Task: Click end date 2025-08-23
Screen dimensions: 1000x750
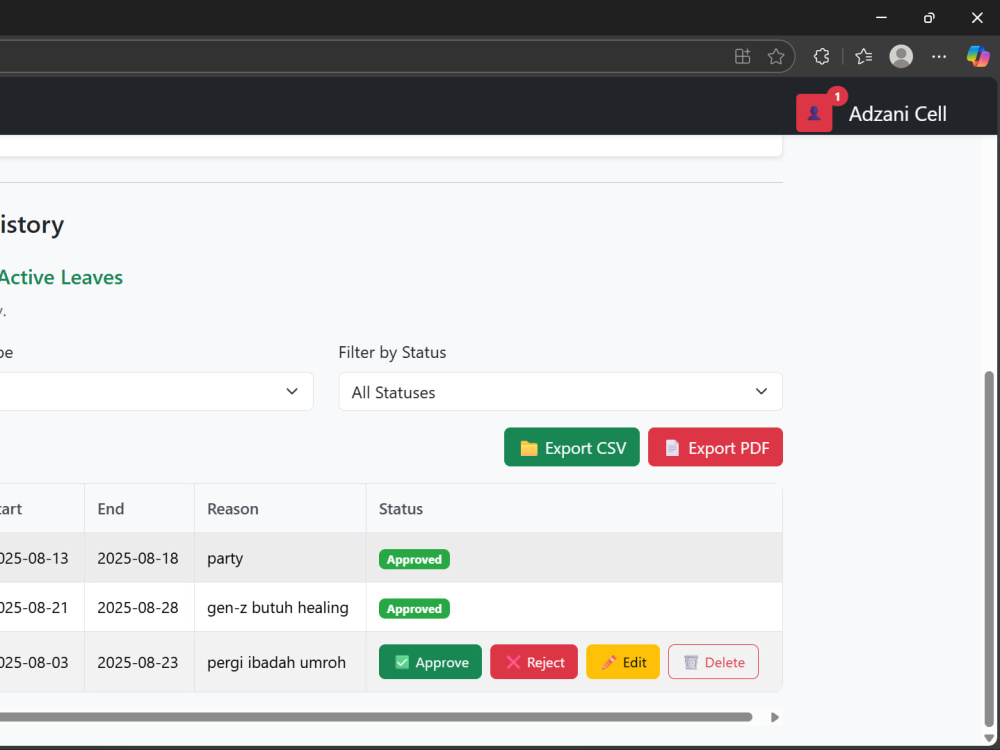Action: (138, 663)
